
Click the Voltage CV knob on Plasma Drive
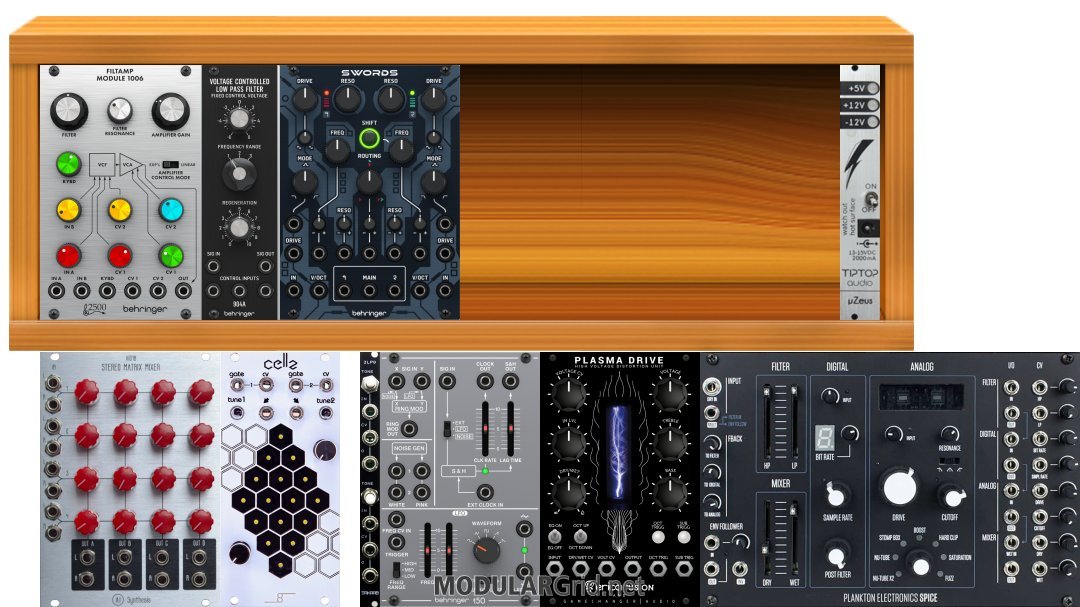click(x=568, y=394)
